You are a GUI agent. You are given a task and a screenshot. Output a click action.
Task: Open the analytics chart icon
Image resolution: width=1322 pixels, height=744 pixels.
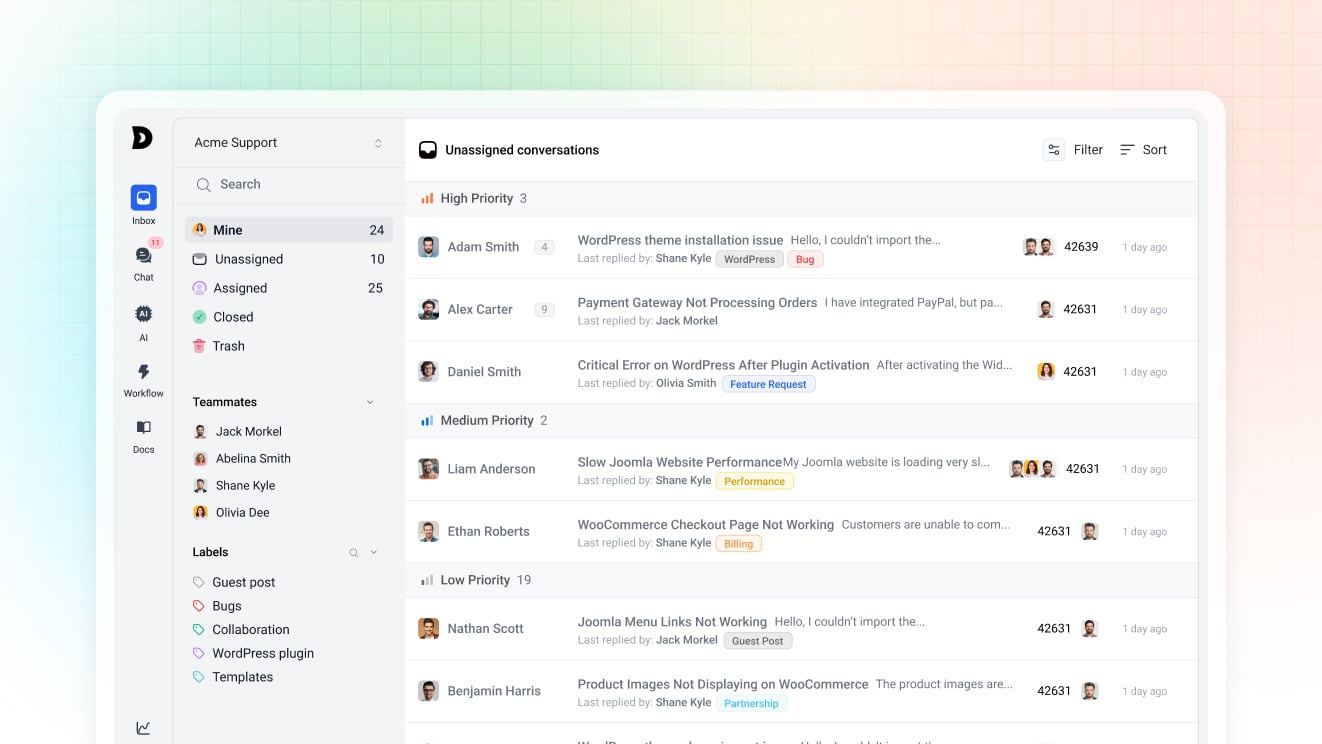pyautogui.click(x=143, y=728)
